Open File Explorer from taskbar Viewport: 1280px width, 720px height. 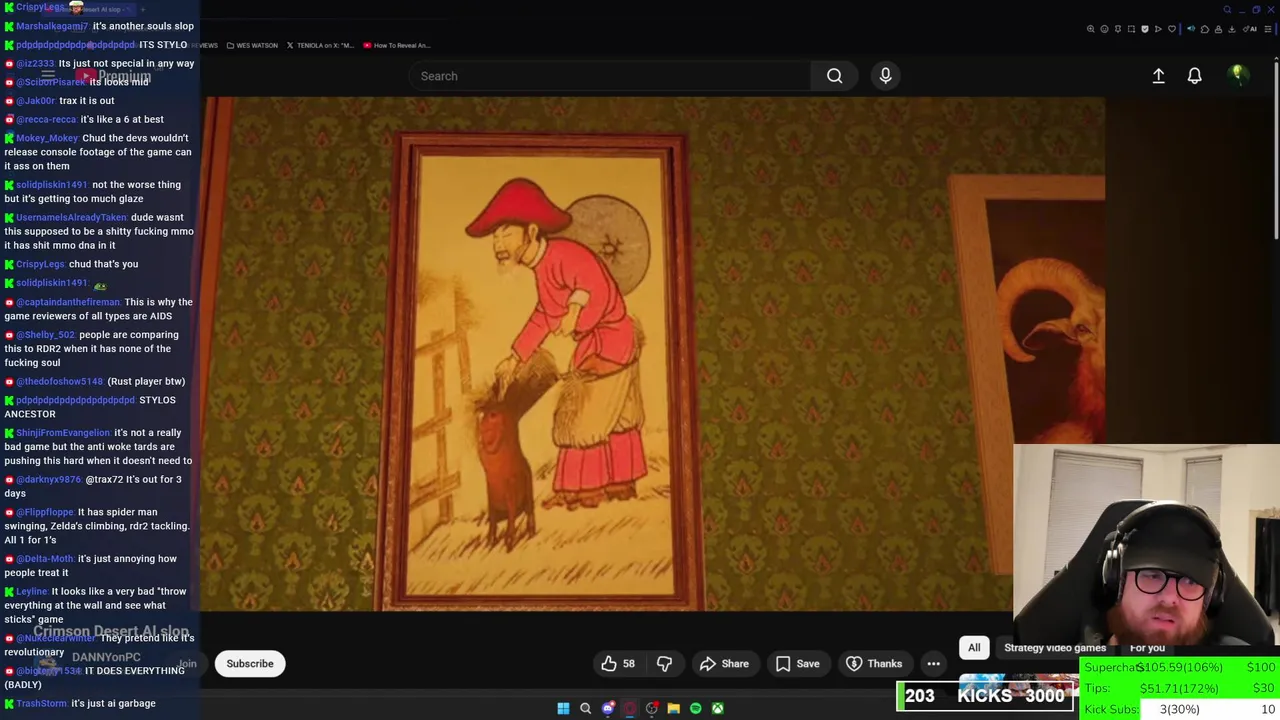[673, 708]
